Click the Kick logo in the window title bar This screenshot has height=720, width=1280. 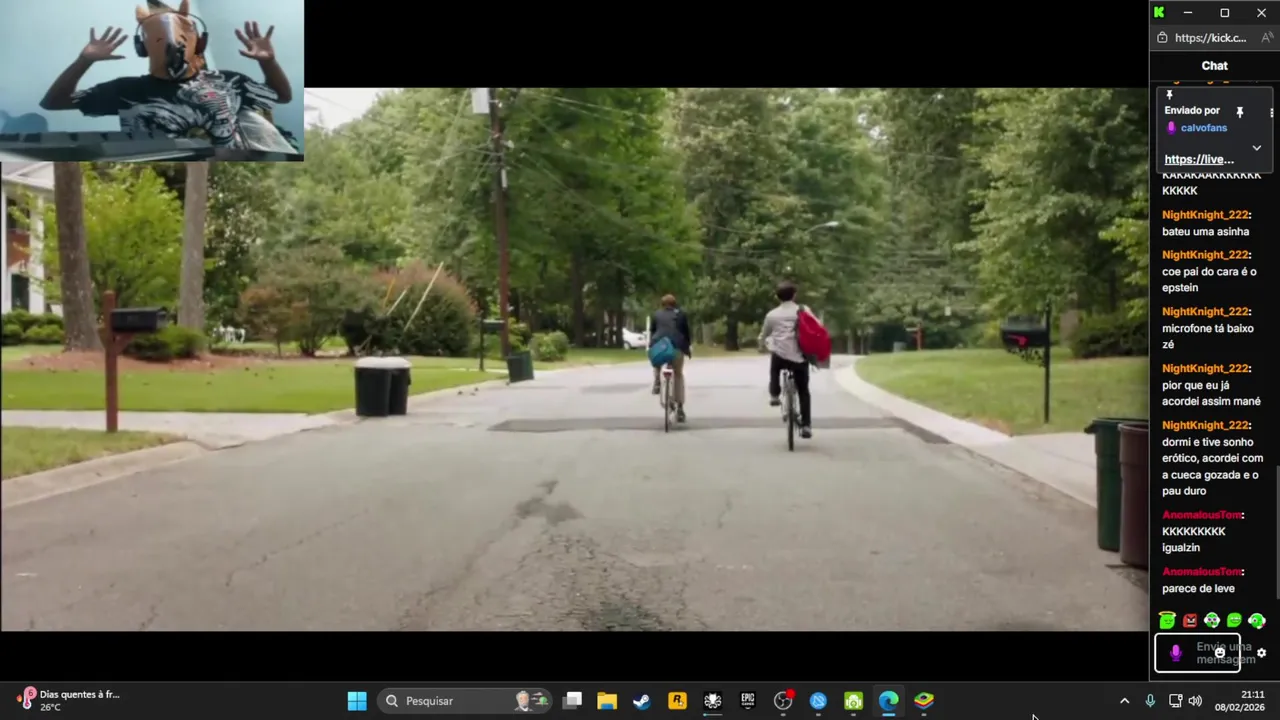pyautogui.click(x=1159, y=12)
